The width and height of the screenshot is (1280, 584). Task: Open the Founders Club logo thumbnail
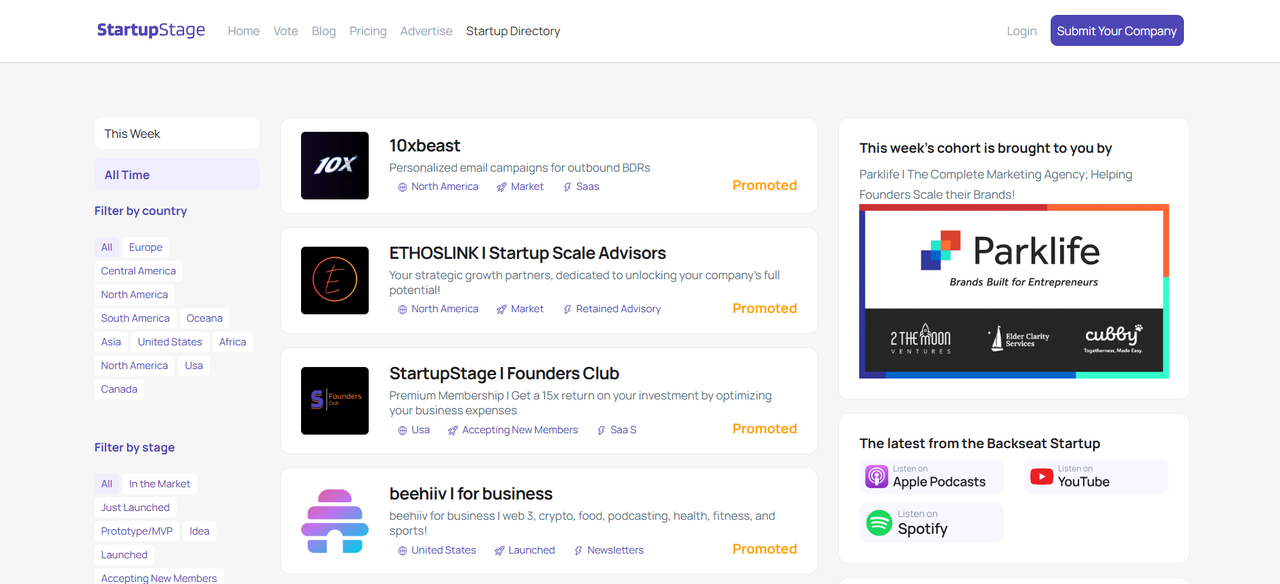pyautogui.click(x=335, y=401)
